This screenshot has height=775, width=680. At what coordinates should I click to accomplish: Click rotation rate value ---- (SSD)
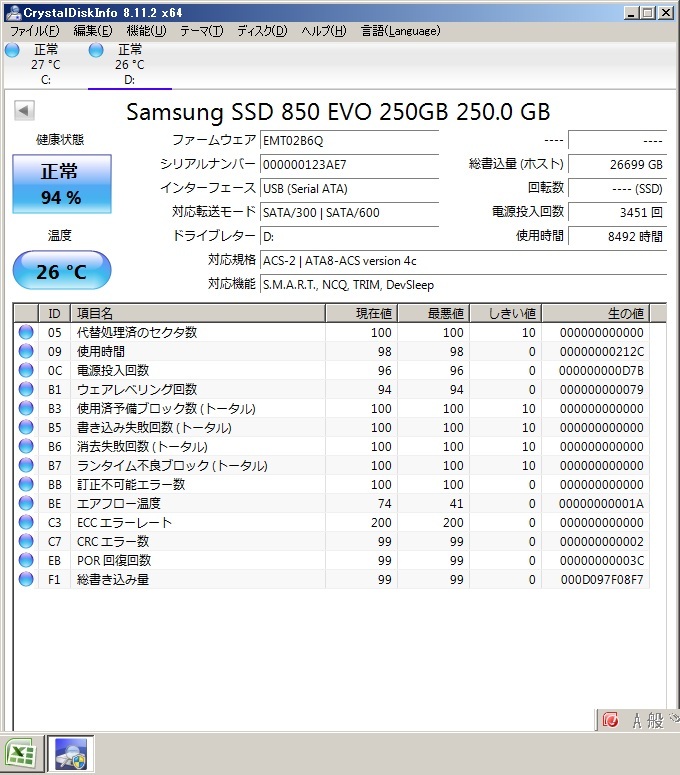(x=617, y=189)
